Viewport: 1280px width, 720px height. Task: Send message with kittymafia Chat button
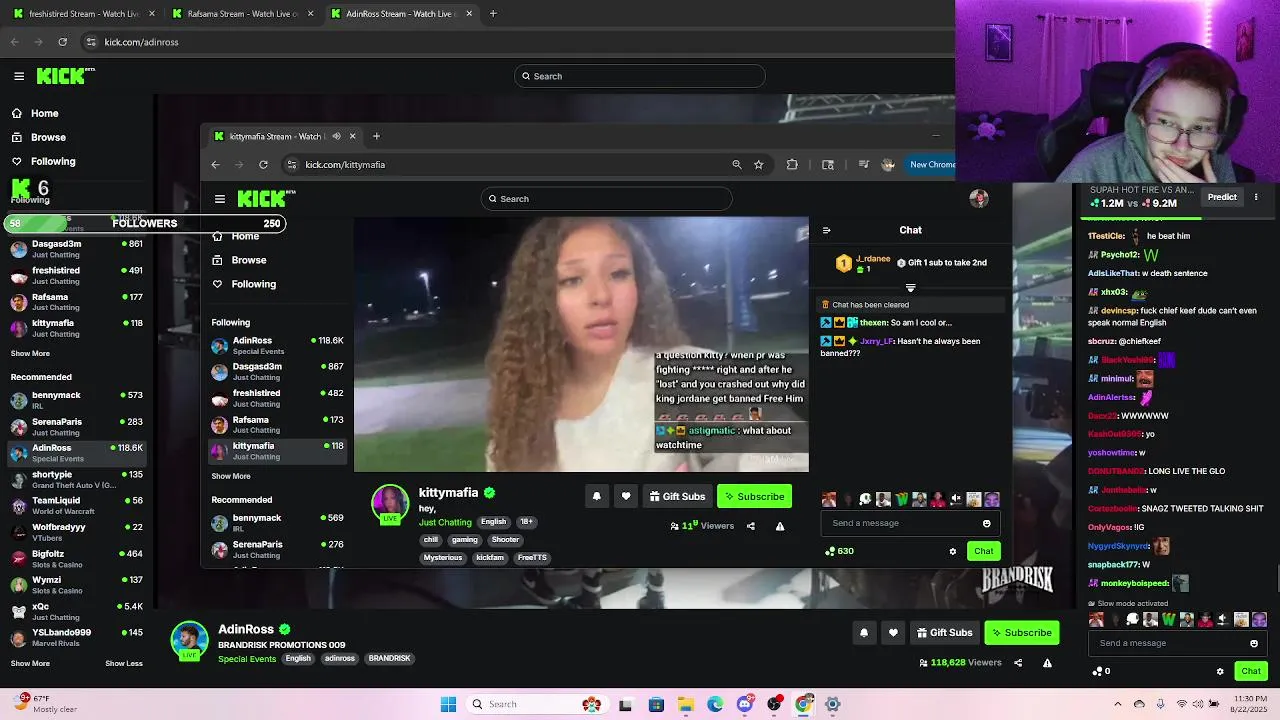(x=984, y=551)
